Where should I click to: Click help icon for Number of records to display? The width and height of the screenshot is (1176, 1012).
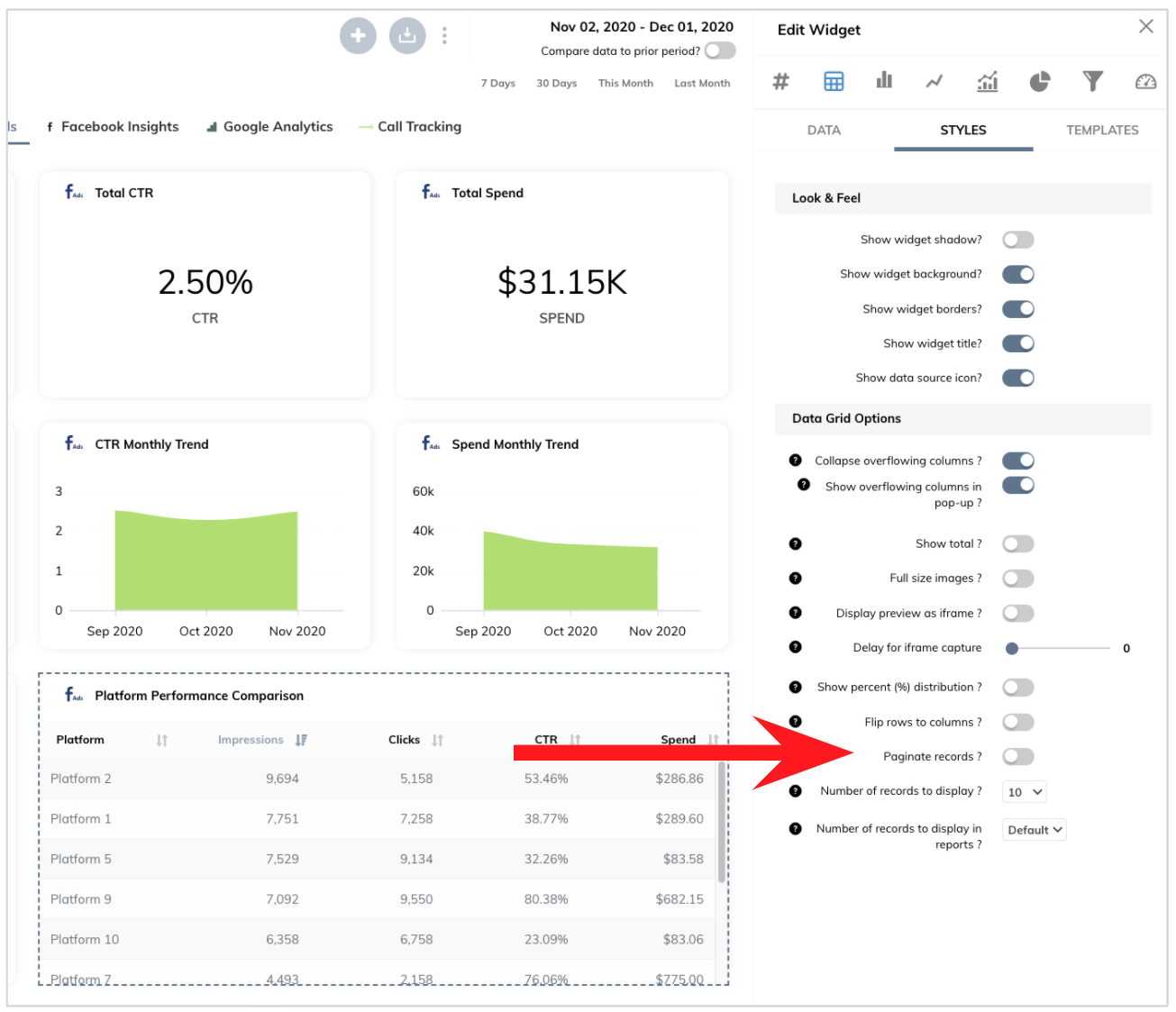click(795, 791)
